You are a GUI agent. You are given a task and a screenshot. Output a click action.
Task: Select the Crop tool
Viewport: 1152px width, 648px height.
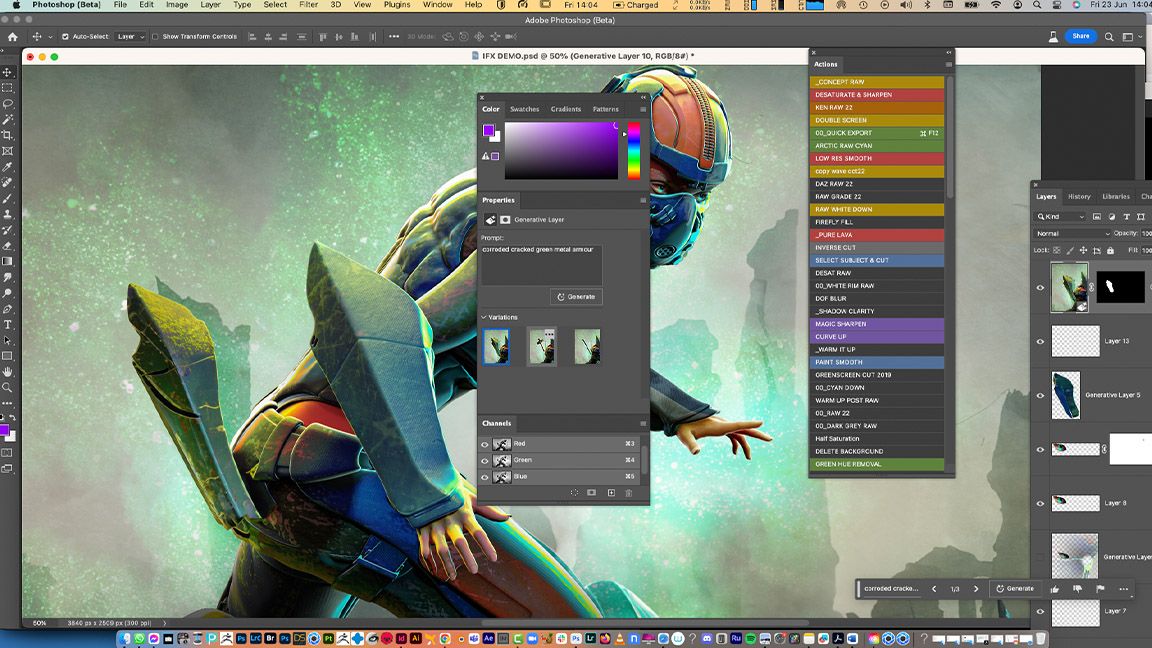click(x=7, y=135)
